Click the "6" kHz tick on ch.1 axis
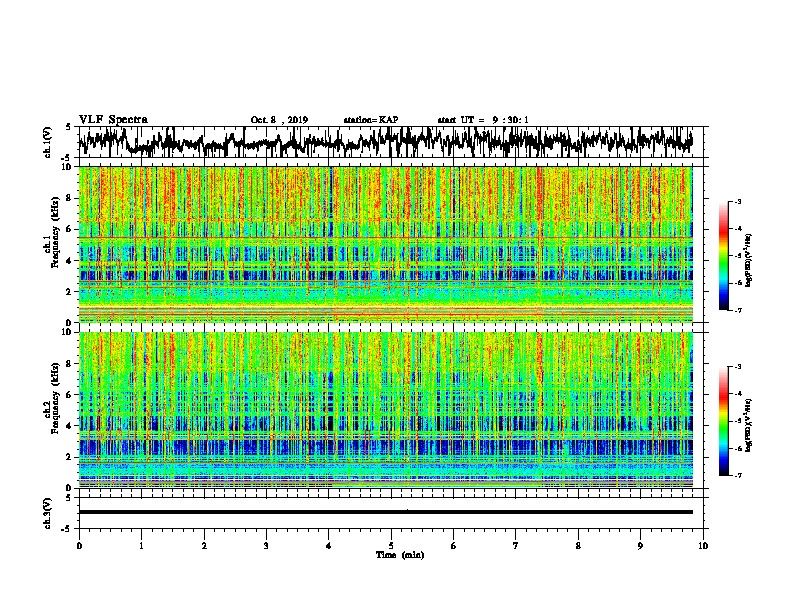Screen dimensions: 792x612 click(69, 229)
